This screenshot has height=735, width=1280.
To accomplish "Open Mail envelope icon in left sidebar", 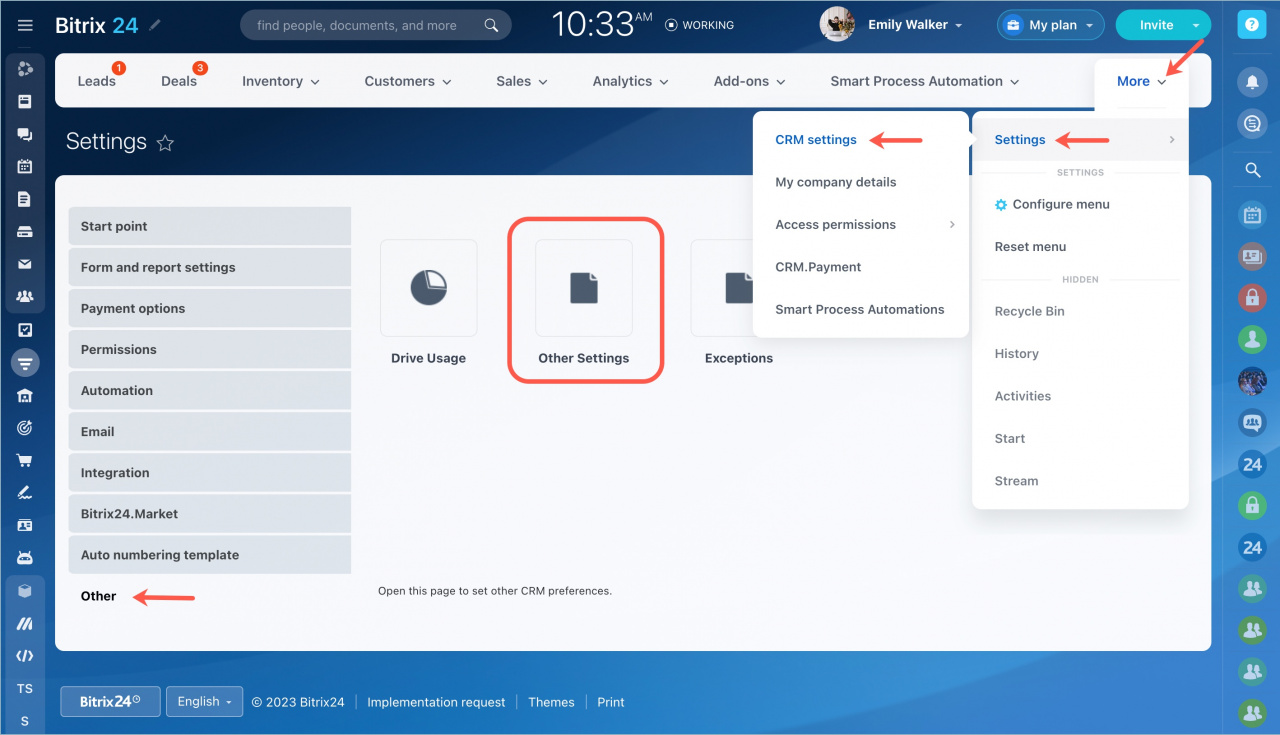I will tap(25, 264).
